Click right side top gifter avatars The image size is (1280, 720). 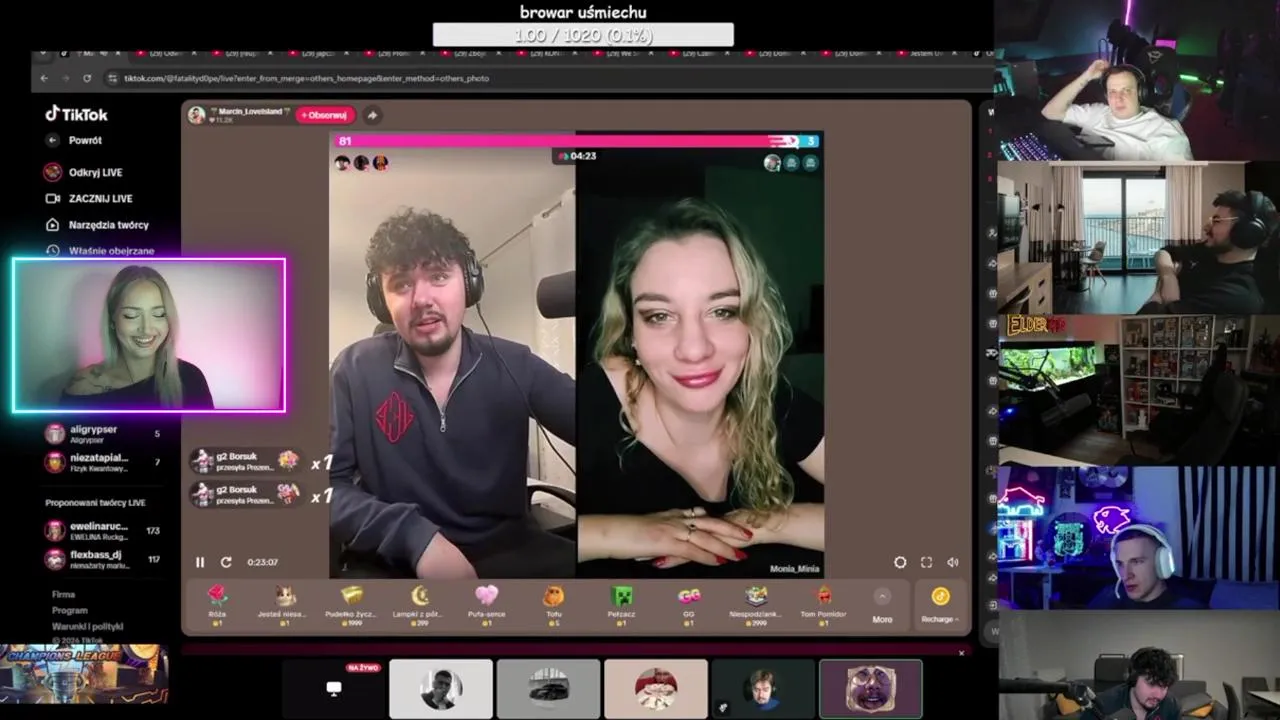click(791, 163)
